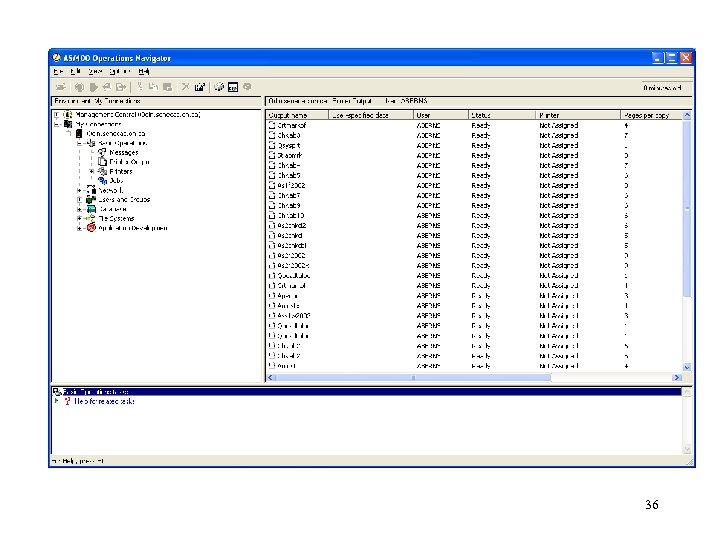The image size is (720, 540).
Task: Open the Jobs node icon
Action: (103, 180)
